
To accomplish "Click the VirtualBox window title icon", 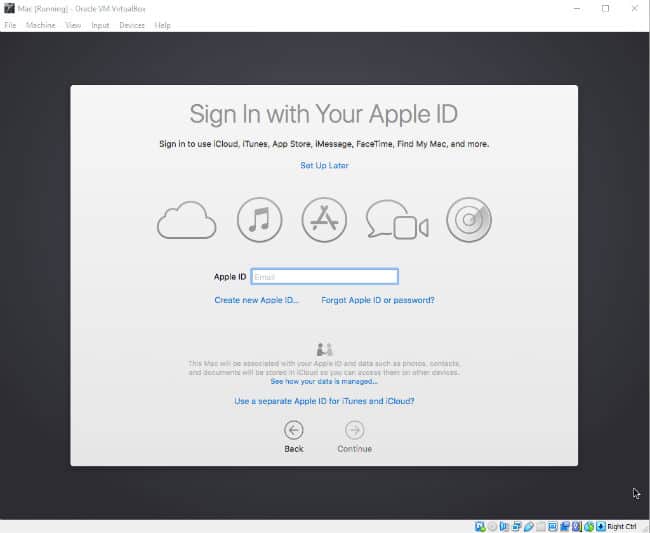I will (9, 8).
